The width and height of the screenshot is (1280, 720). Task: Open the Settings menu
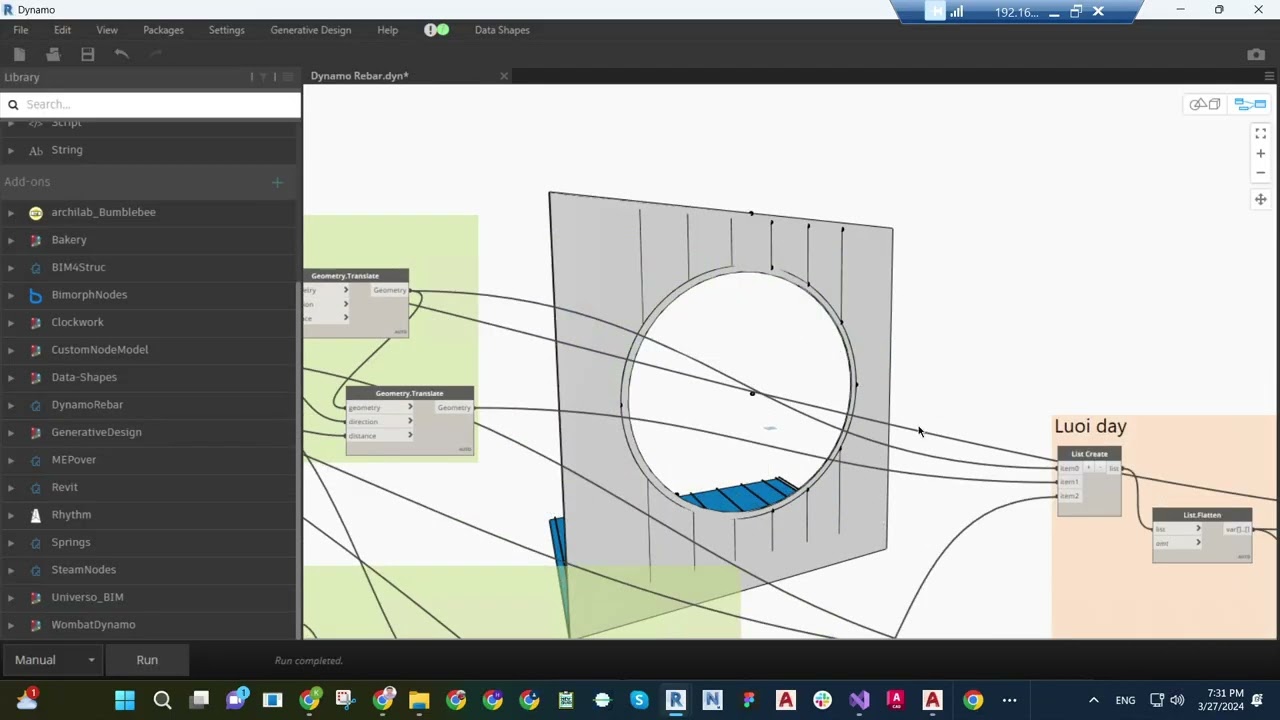226,30
